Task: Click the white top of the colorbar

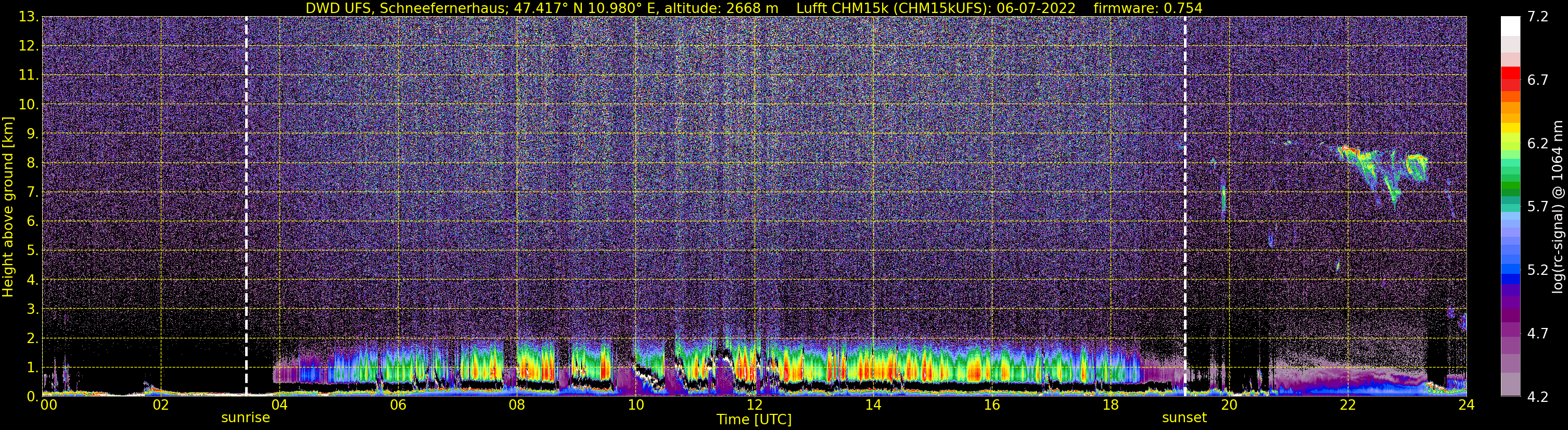Action: 1510,26
